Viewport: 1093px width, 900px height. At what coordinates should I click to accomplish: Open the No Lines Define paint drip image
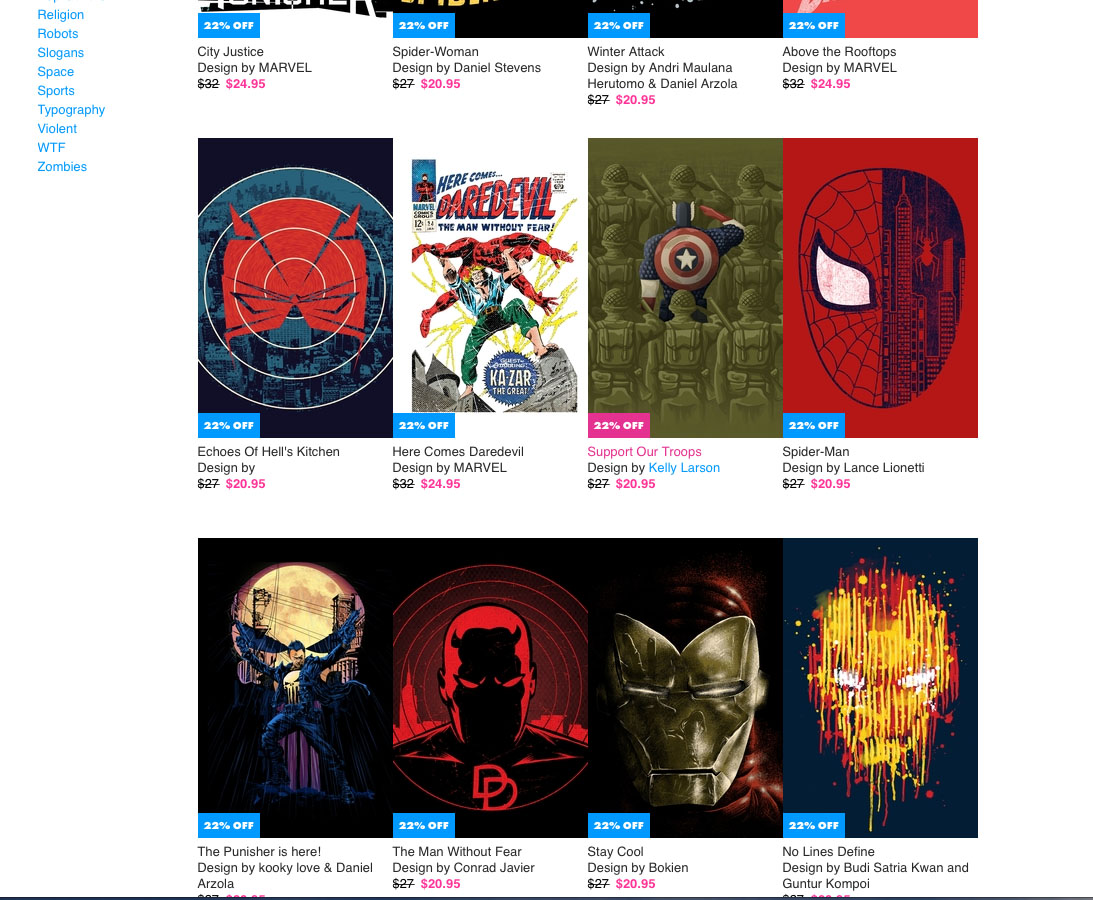click(880, 687)
